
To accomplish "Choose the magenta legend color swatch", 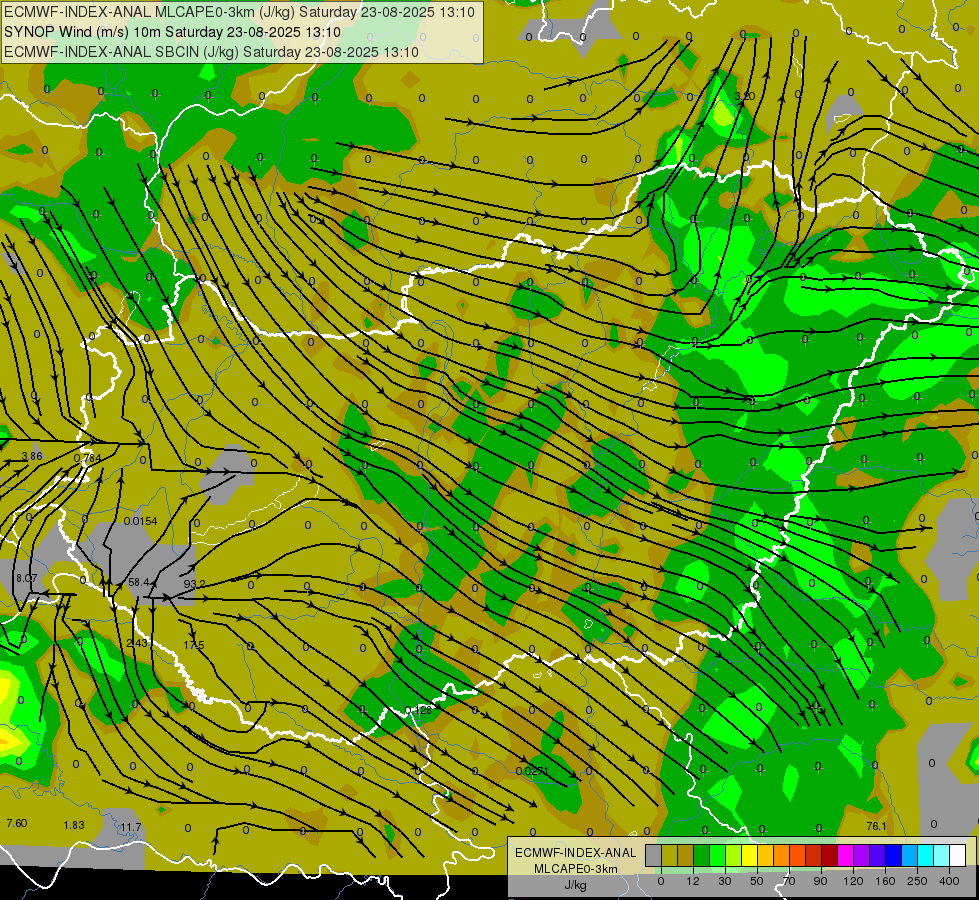I will click(846, 855).
